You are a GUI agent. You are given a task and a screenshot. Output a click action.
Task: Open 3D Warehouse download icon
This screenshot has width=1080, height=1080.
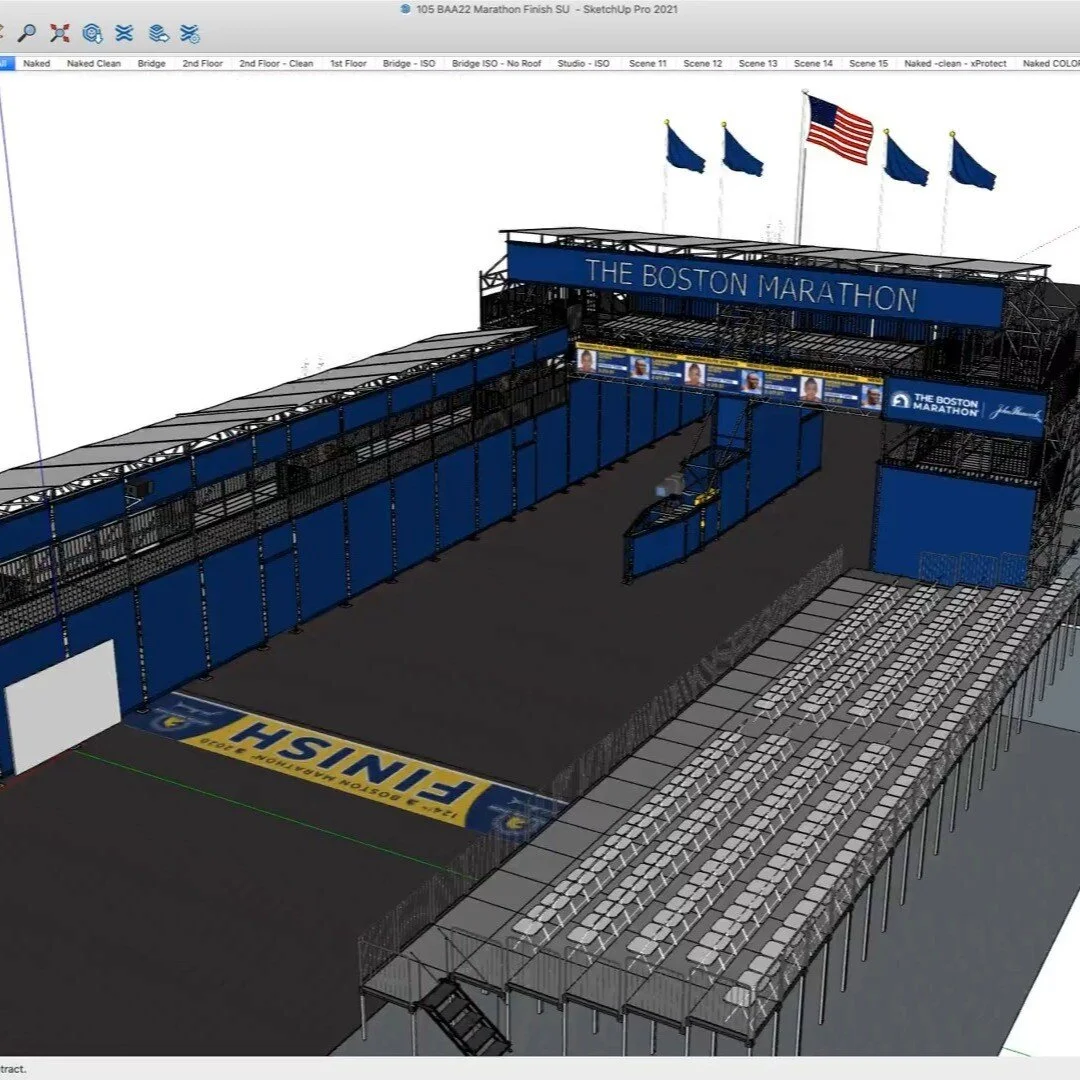(x=92, y=32)
